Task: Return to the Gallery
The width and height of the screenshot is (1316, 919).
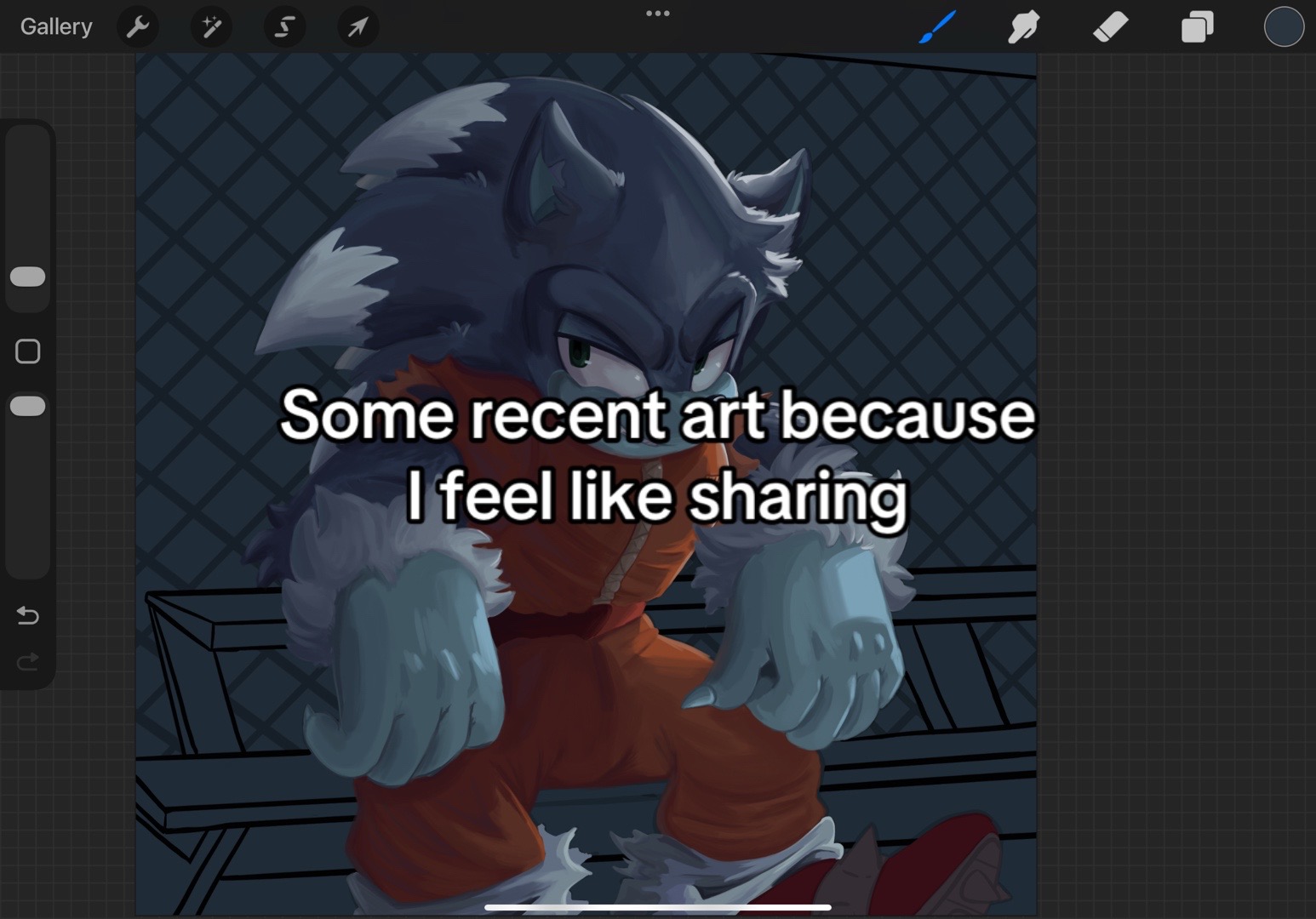Action: (x=56, y=27)
